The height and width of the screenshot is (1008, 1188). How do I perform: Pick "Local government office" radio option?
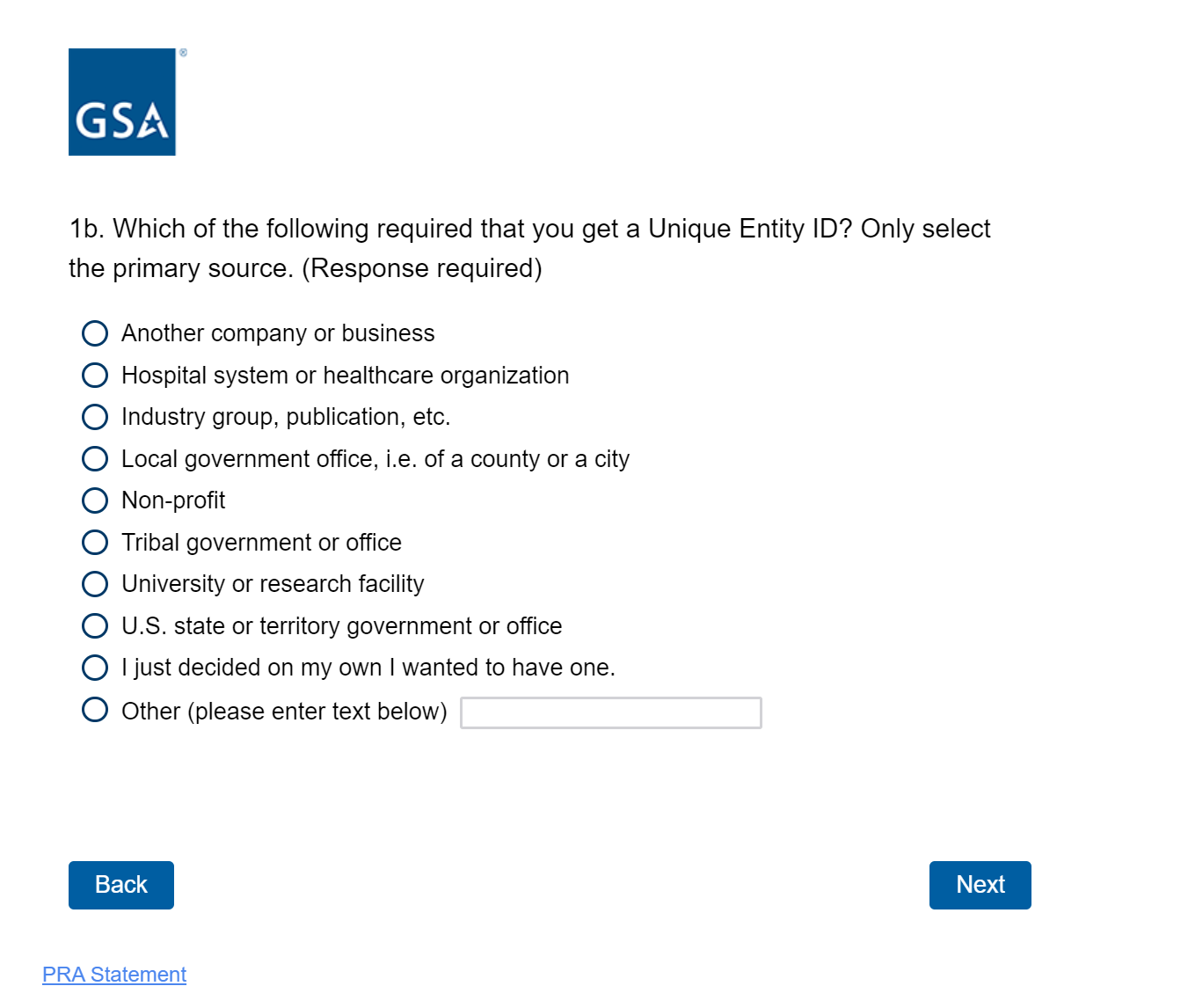(x=95, y=459)
